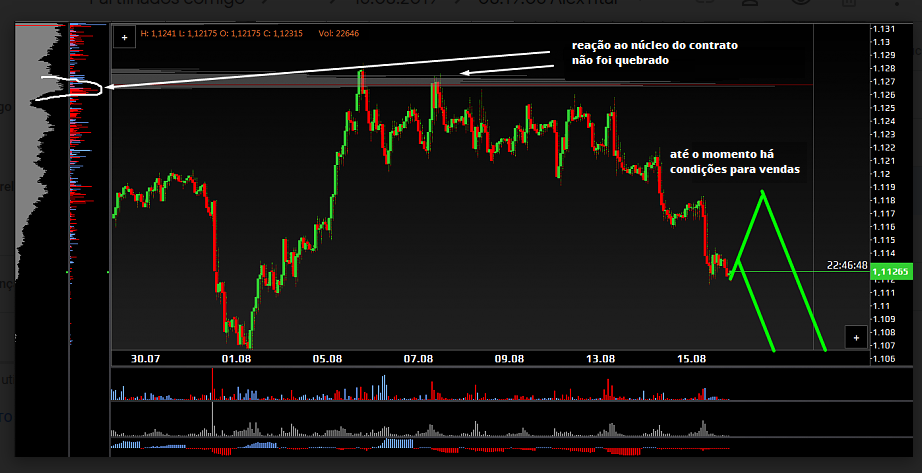922x473 pixels.
Task: Click the 05.08 date on time axis
Action: (x=327, y=357)
